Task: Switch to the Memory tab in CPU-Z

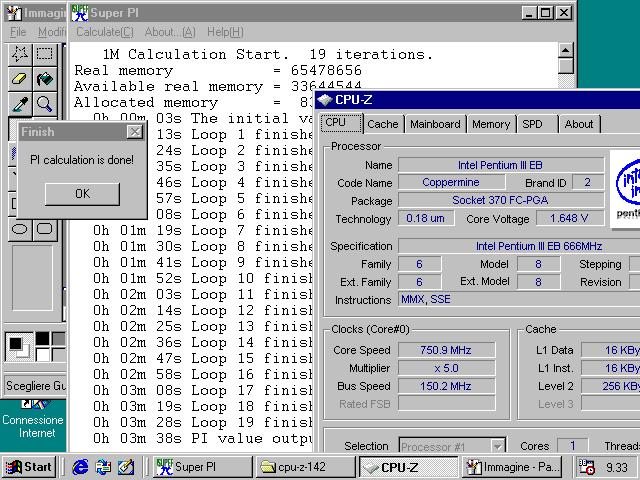Action: click(491, 124)
